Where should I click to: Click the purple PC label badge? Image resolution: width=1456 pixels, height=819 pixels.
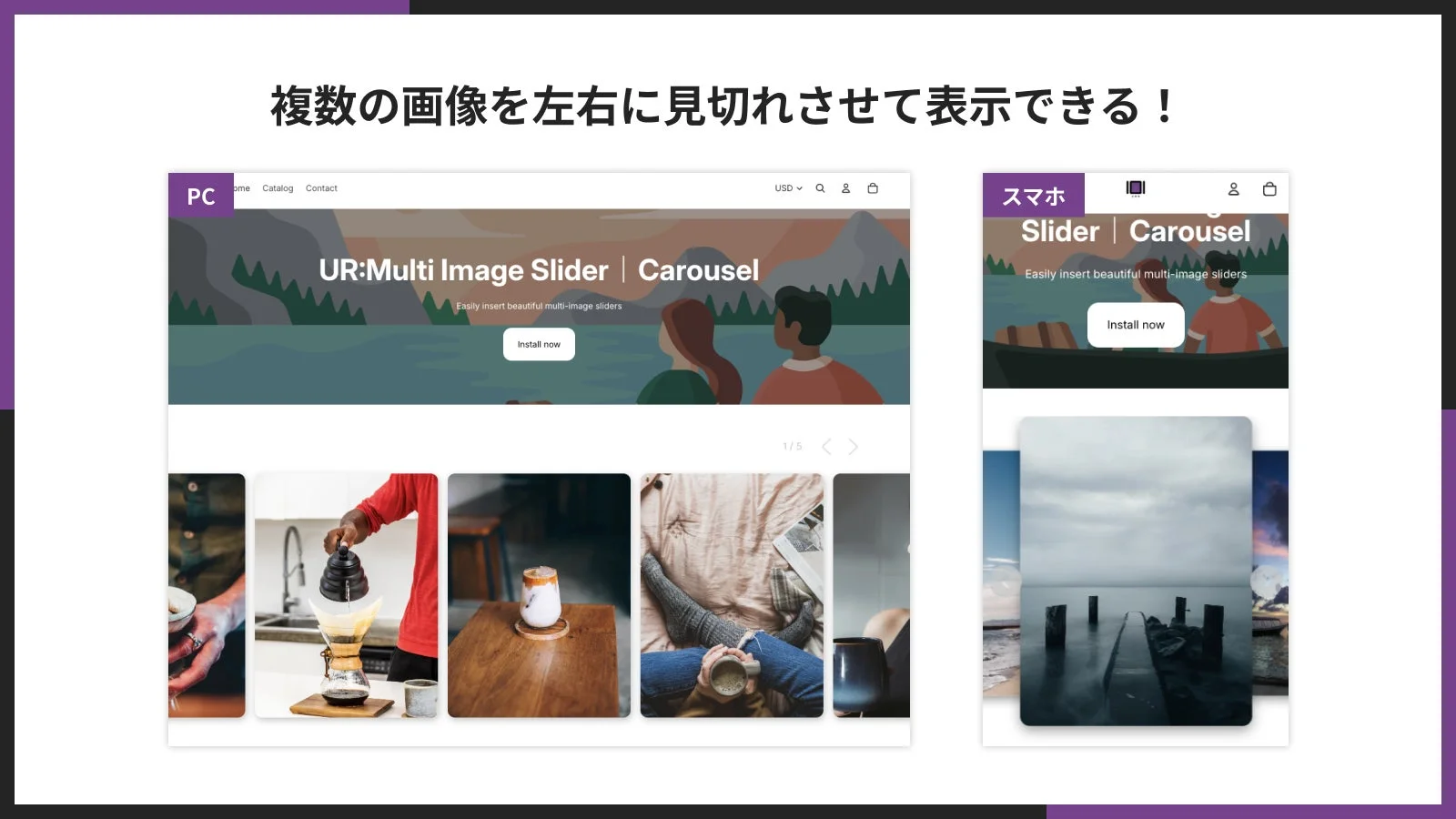201,195
